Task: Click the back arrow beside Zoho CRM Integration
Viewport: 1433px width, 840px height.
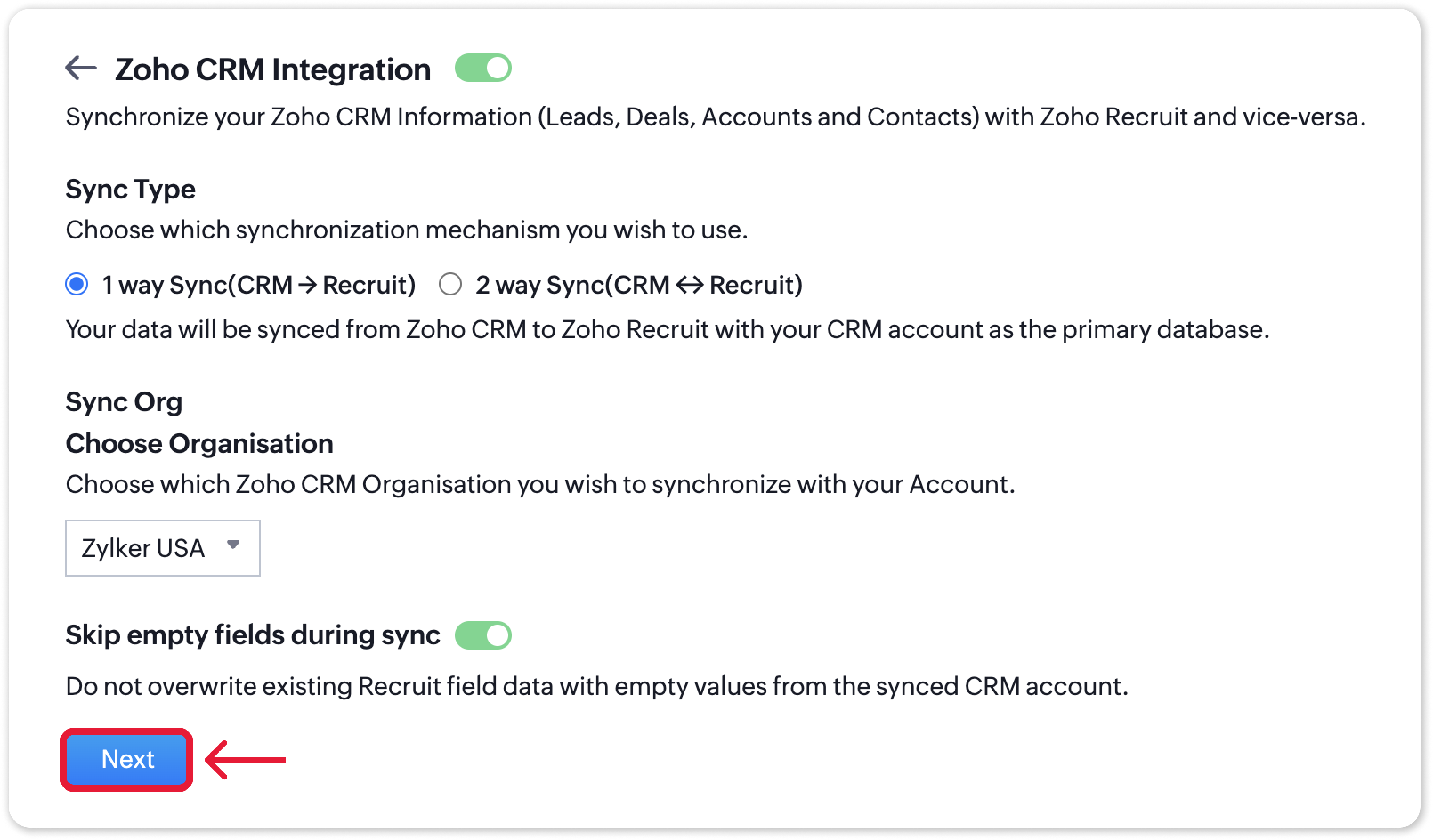Action: (81, 68)
